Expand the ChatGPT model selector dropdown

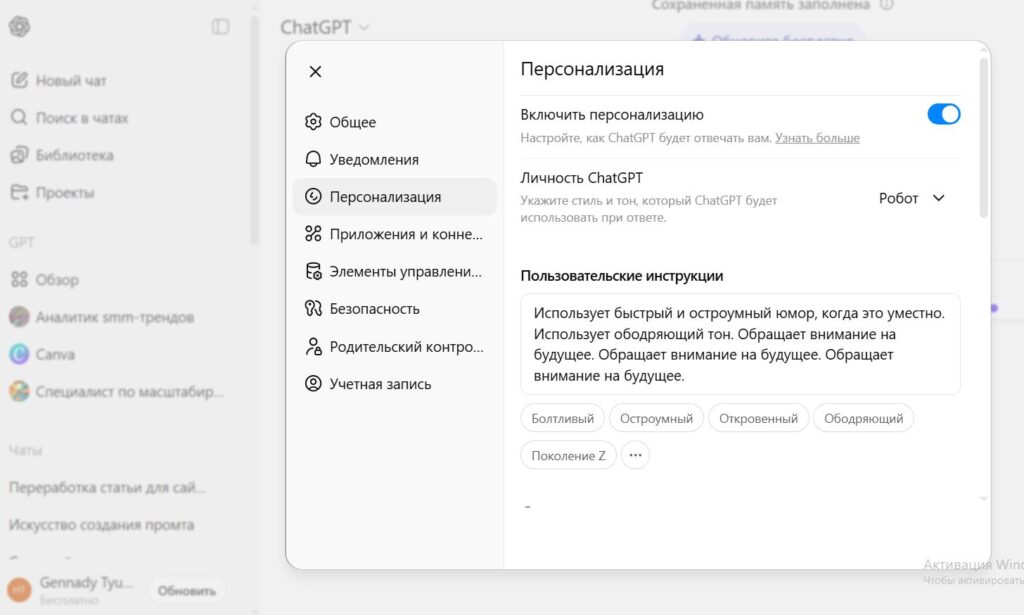click(325, 27)
